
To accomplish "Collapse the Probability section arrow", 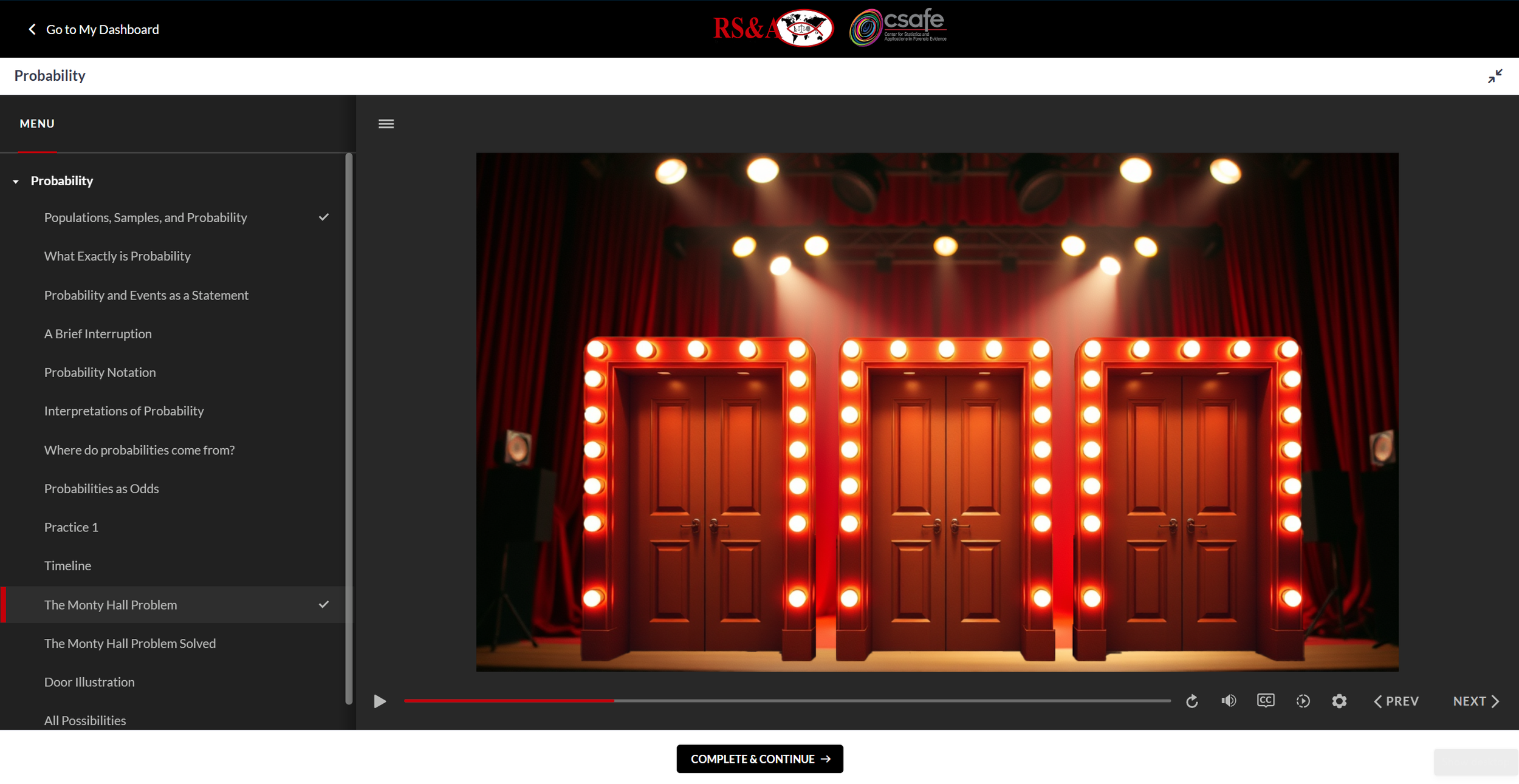I will (16, 182).
